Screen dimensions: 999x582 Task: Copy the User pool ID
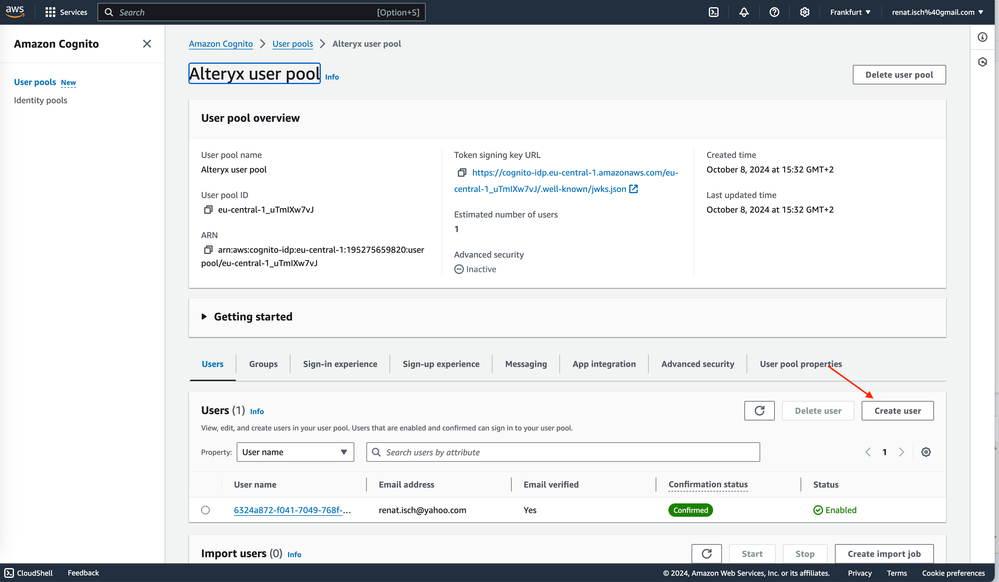tap(208, 210)
